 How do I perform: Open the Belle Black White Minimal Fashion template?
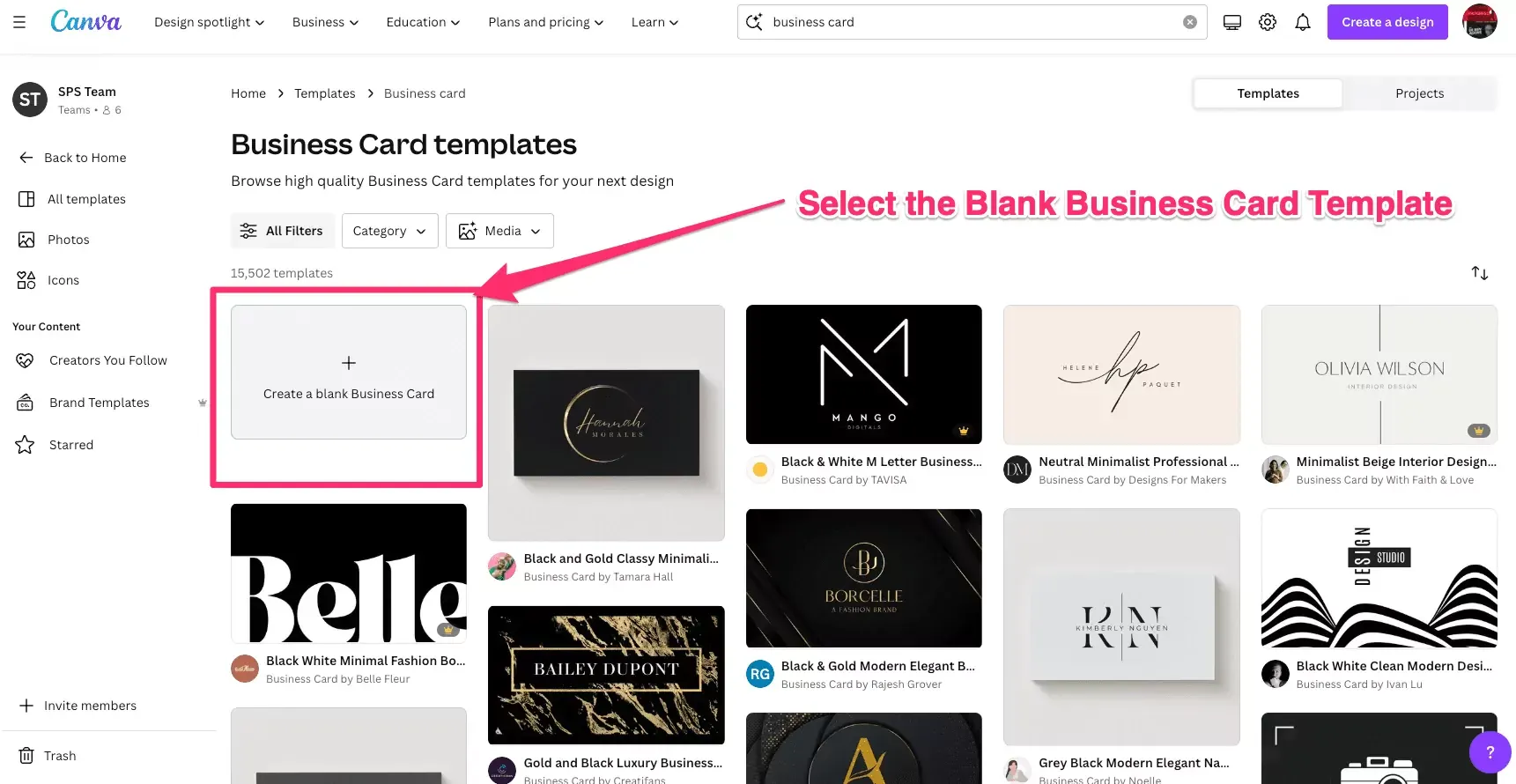coord(349,573)
